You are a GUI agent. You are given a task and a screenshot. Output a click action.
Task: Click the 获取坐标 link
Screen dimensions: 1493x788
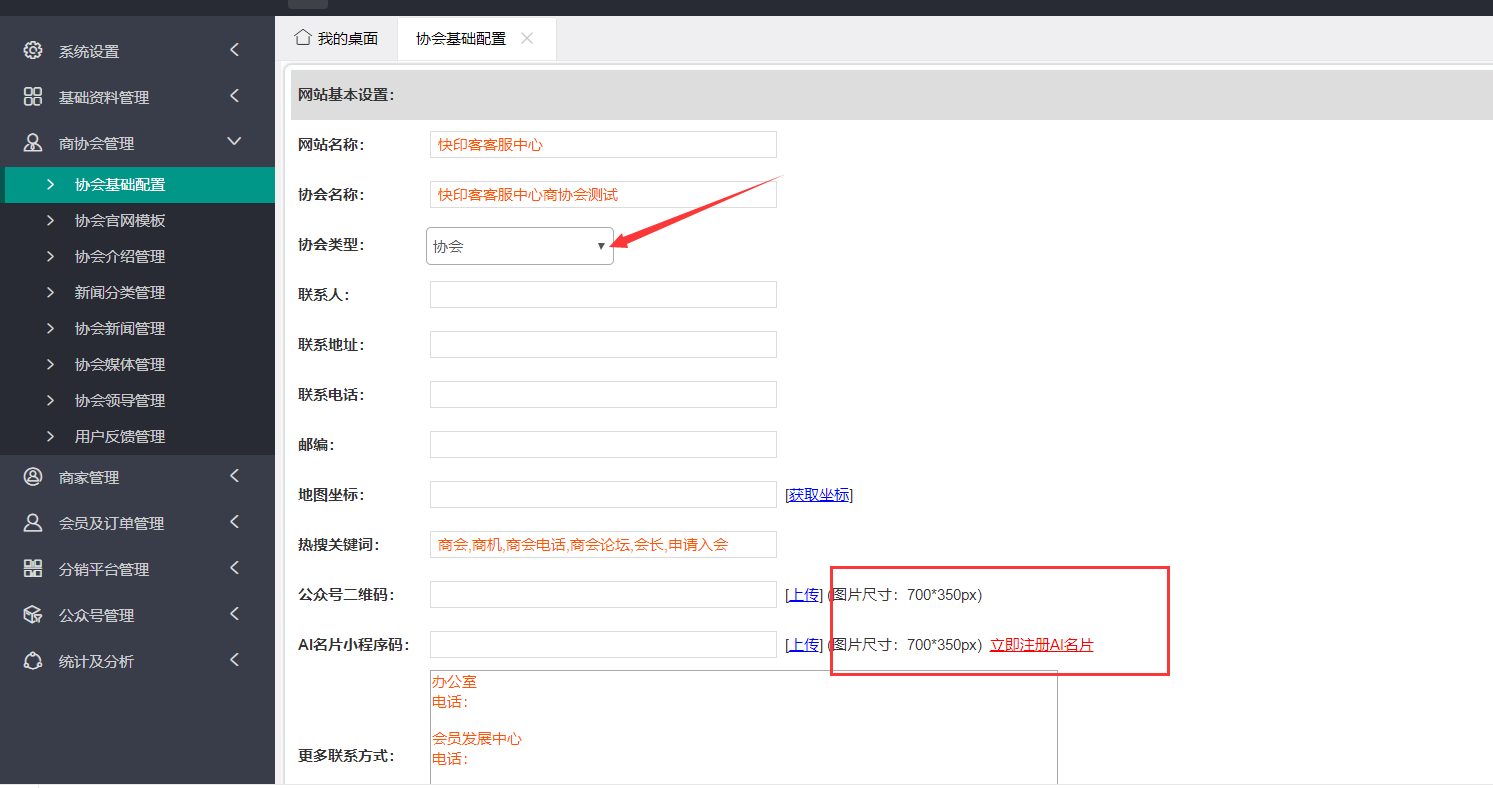819,495
